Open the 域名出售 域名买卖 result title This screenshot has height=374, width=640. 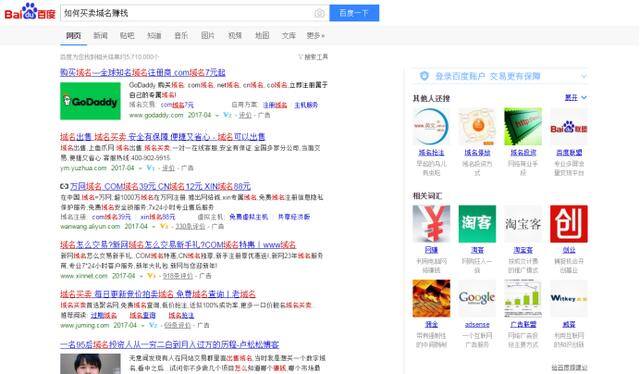tap(162, 136)
